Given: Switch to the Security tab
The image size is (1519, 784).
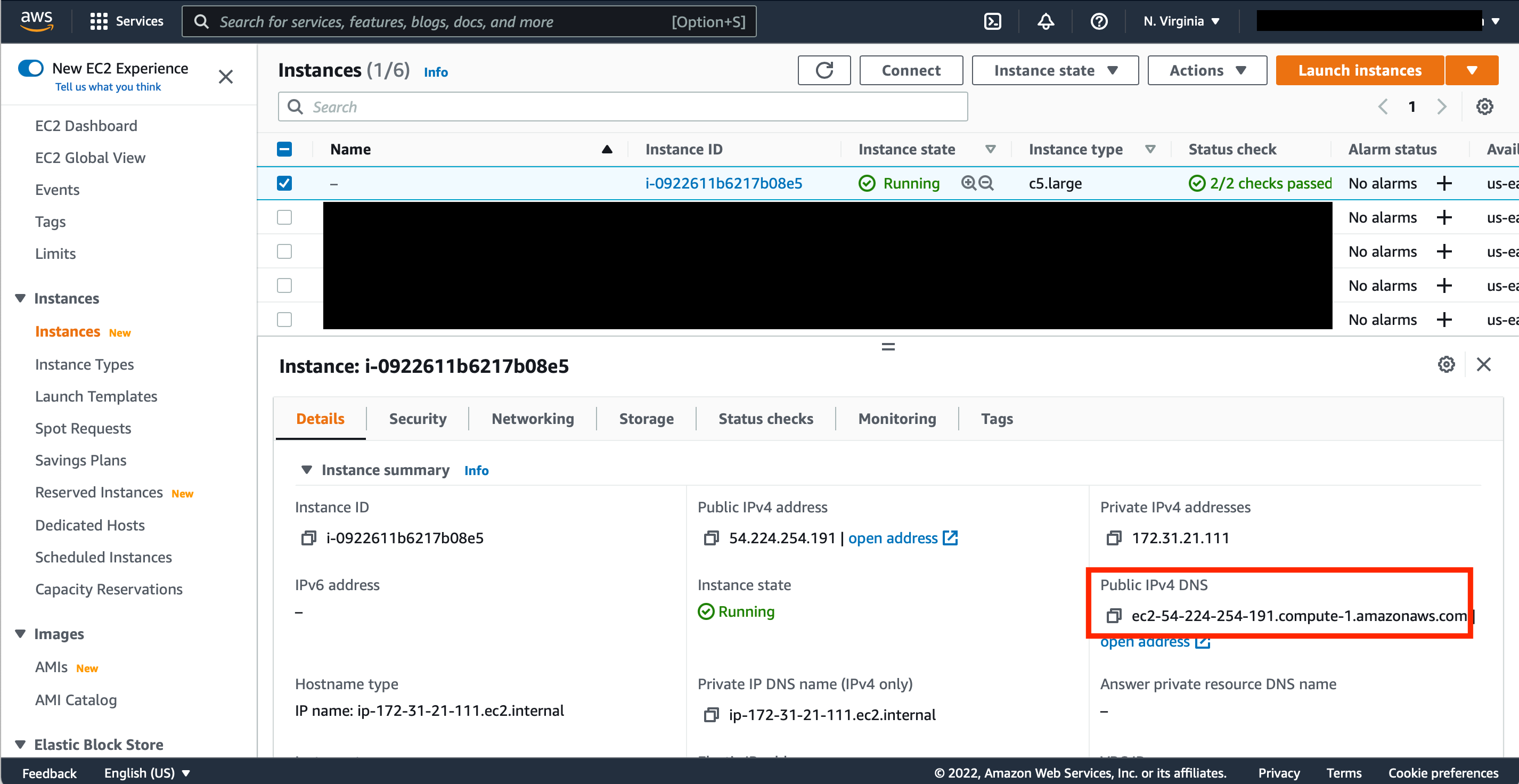Looking at the screenshot, I should (x=418, y=419).
